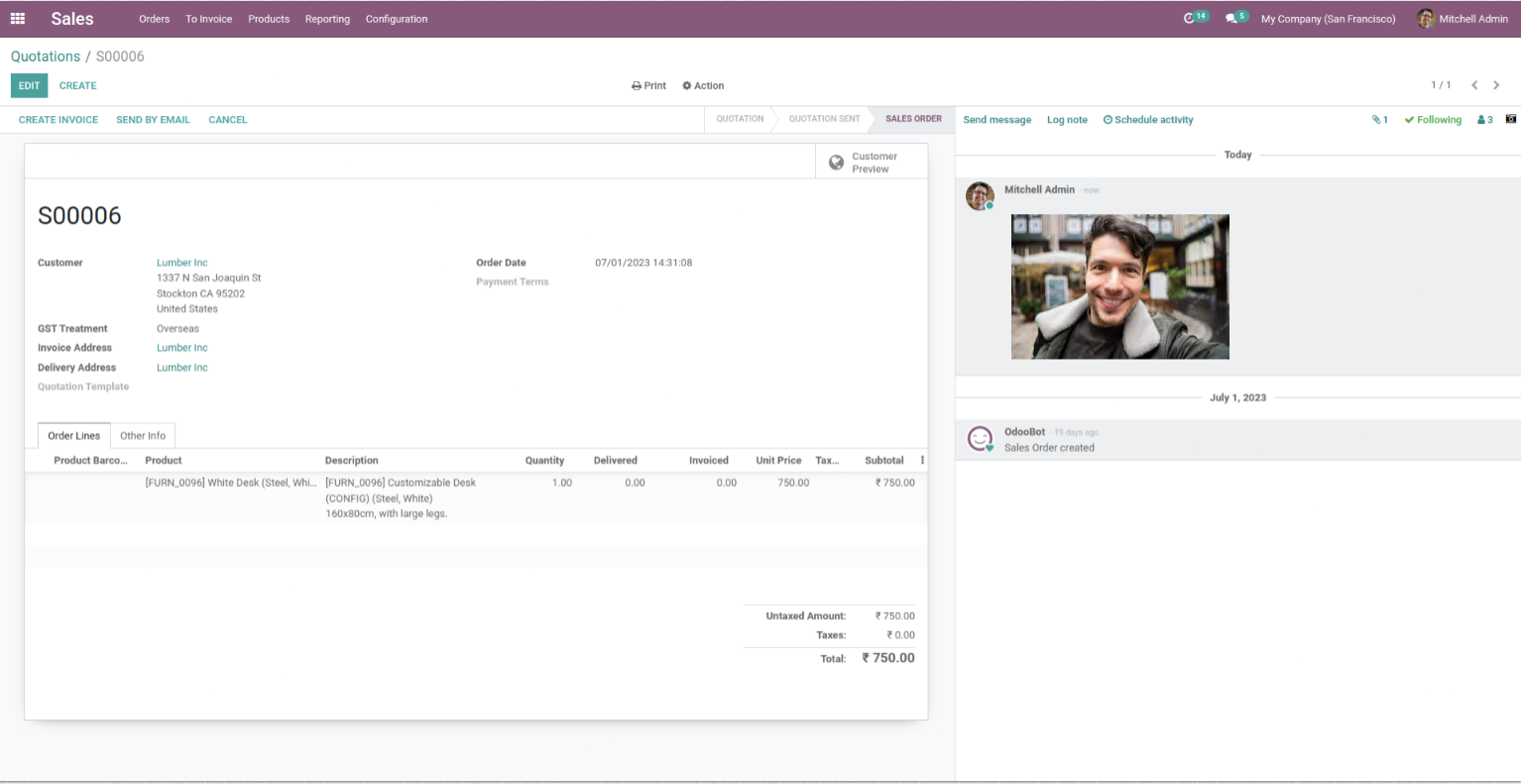The height and width of the screenshot is (784, 1521).
Task: Select the Order Lines tab
Action: point(74,436)
